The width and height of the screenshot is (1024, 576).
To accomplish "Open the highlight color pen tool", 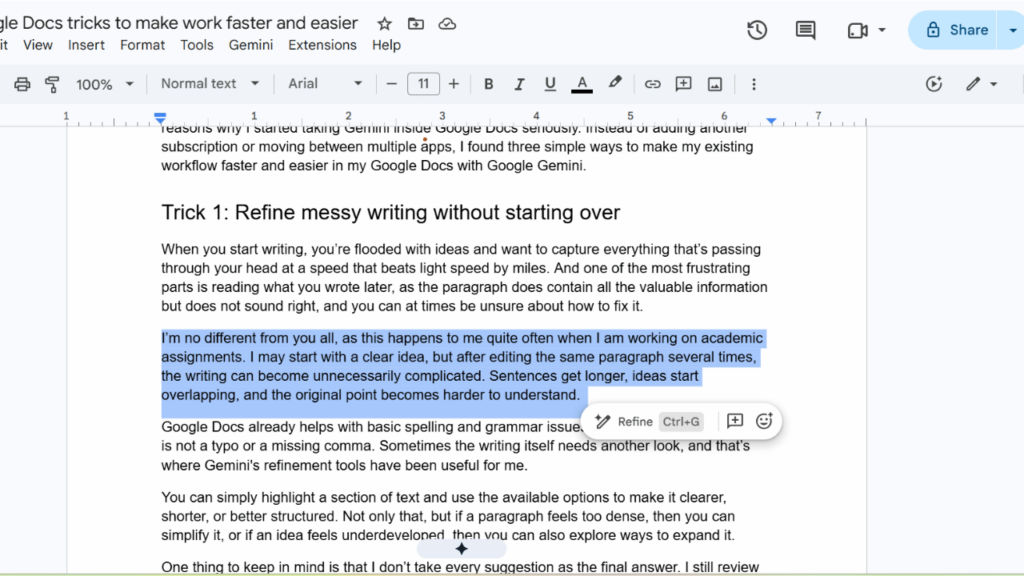I will 615,83.
